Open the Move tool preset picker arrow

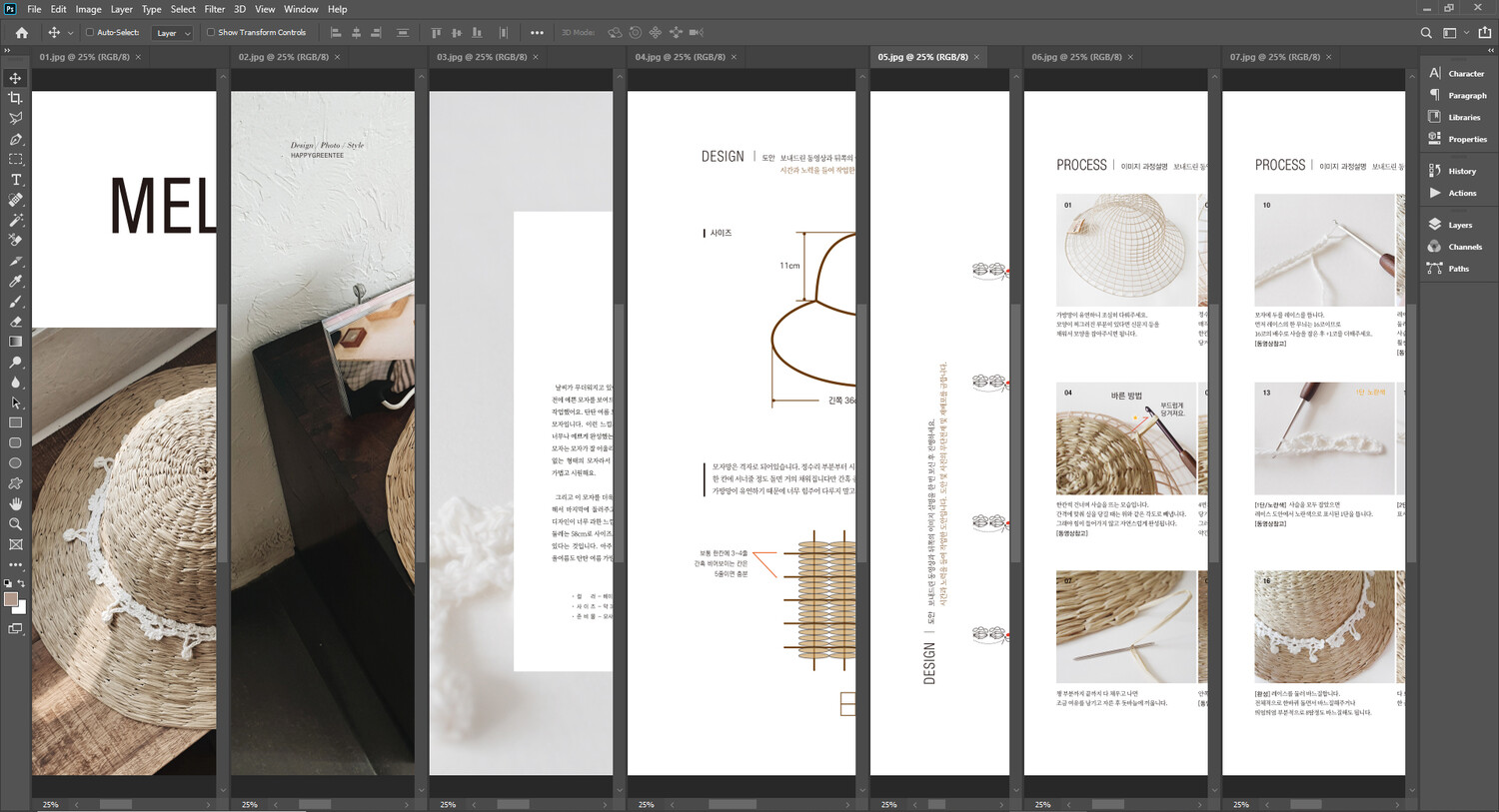(x=70, y=33)
